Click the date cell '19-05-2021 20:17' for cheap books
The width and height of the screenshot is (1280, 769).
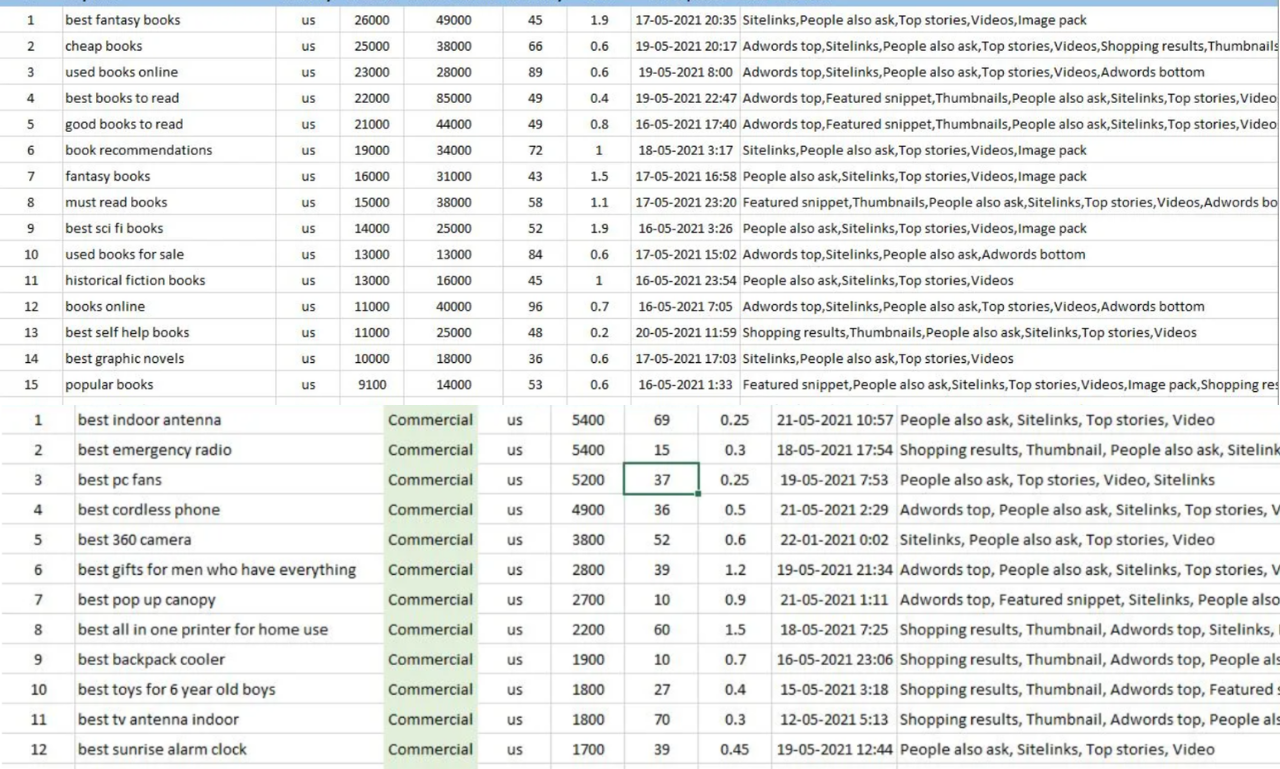coord(690,46)
